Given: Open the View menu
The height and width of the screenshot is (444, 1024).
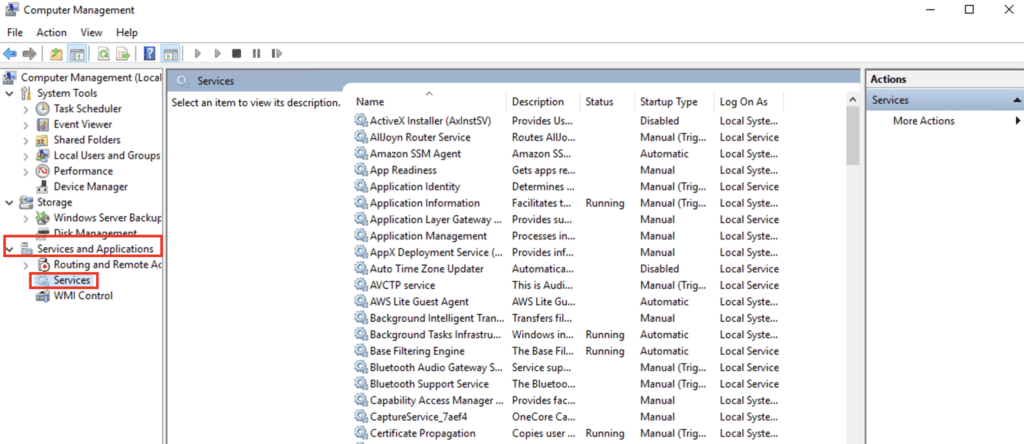Looking at the screenshot, I should pyautogui.click(x=91, y=32).
